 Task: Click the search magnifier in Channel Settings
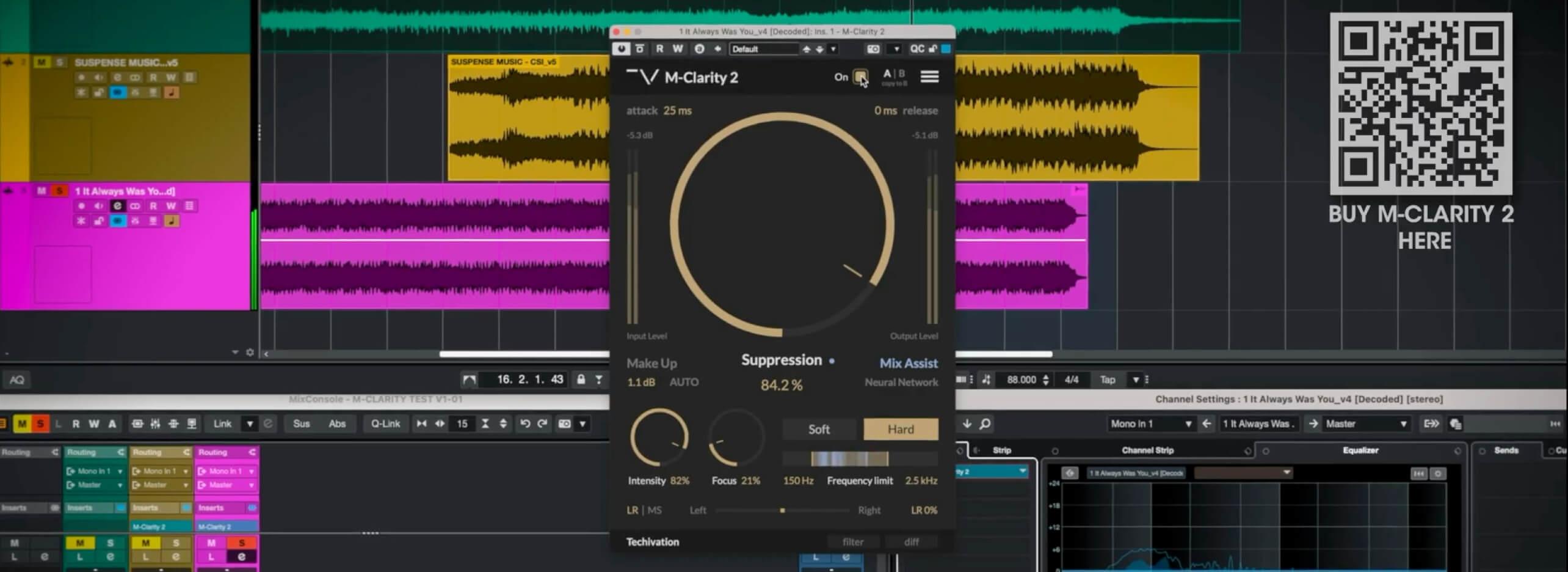click(x=985, y=424)
